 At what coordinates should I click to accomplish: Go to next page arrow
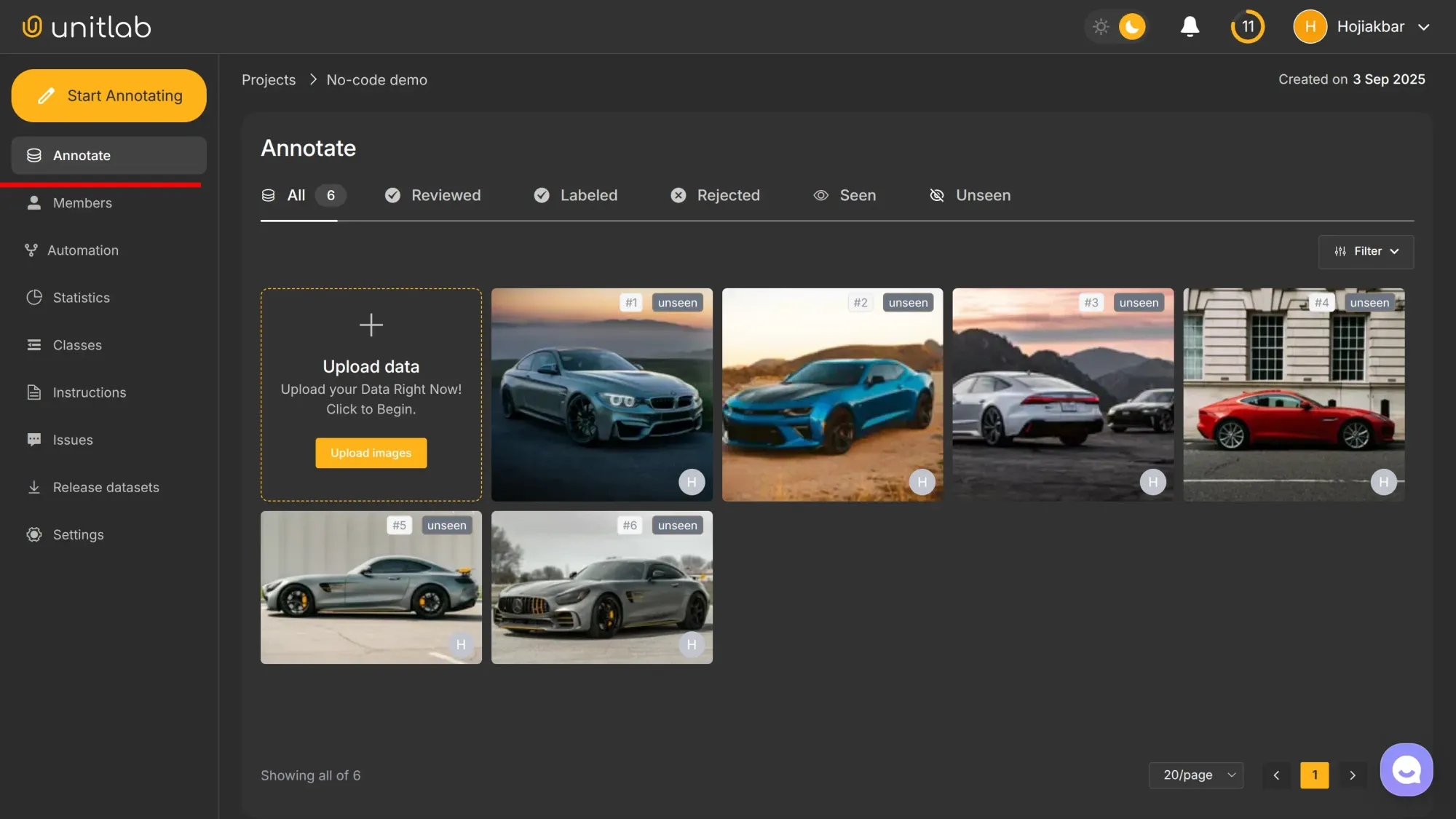tap(1352, 775)
